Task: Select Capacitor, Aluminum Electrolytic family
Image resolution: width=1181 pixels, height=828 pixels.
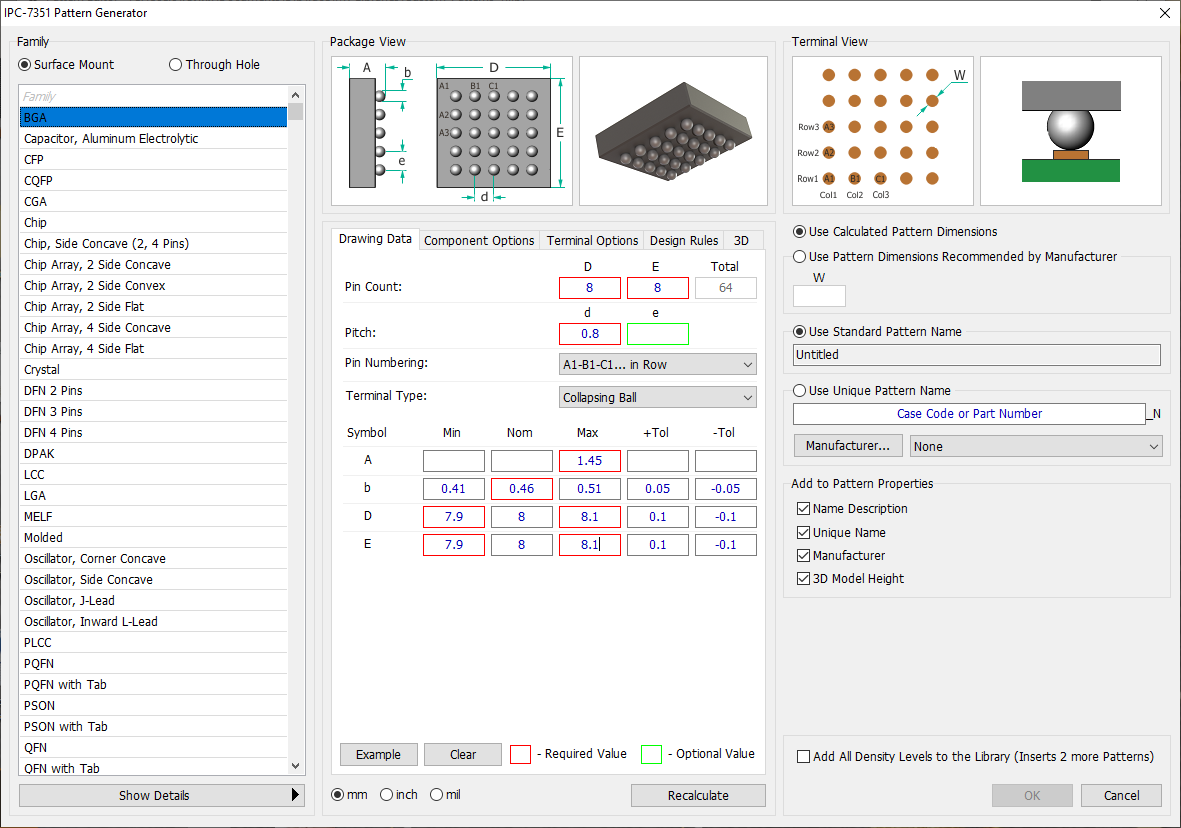Action: pyautogui.click(x=153, y=139)
